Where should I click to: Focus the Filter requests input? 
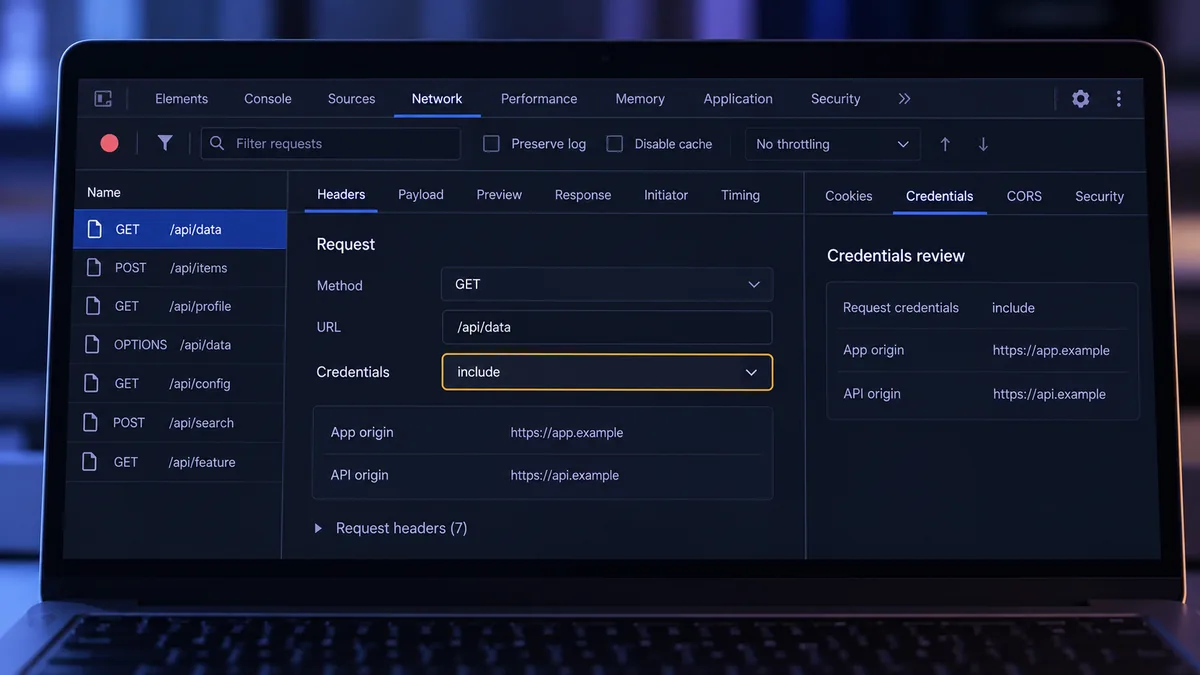point(331,143)
